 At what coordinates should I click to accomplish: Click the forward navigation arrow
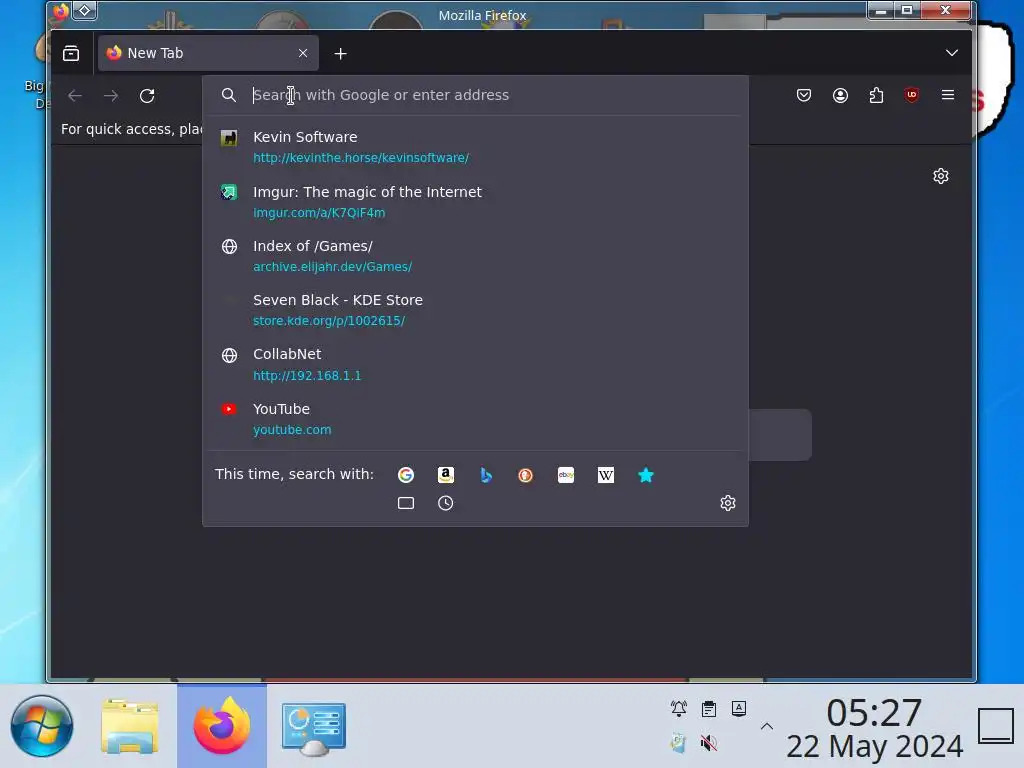[x=111, y=95]
